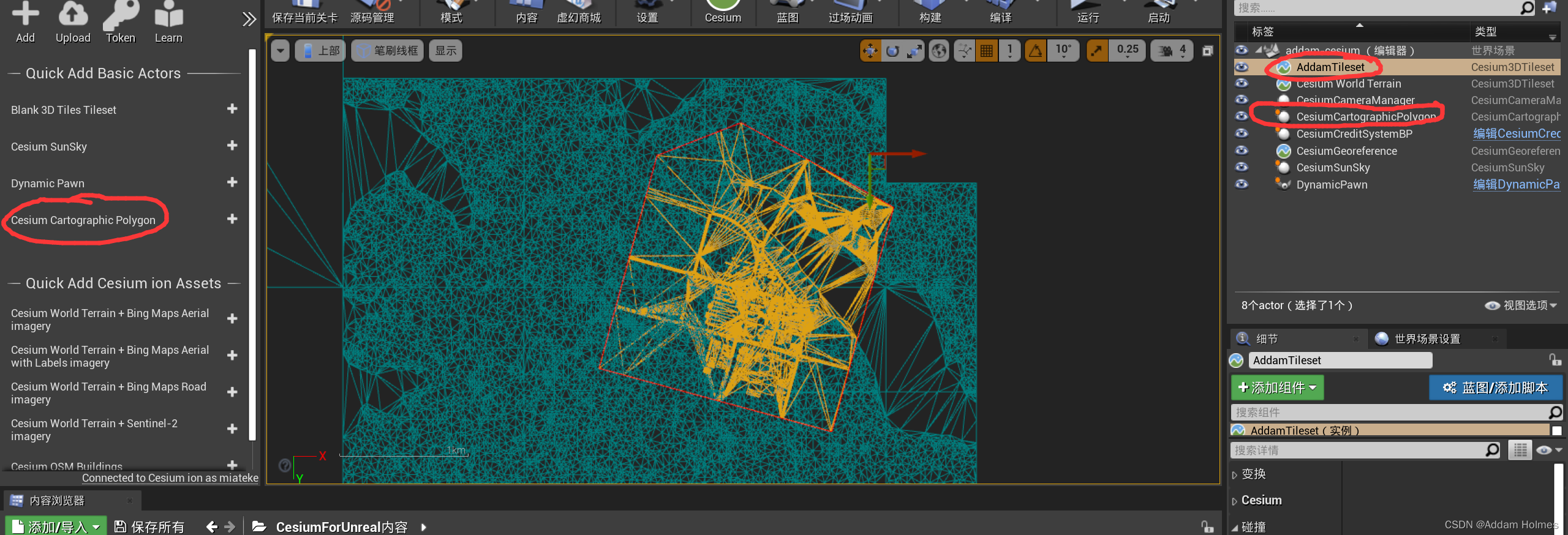This screenshot has width=1568, height=535.
Task: Expand the Transform (变换) section
Action: click(x=1235, y=474)
